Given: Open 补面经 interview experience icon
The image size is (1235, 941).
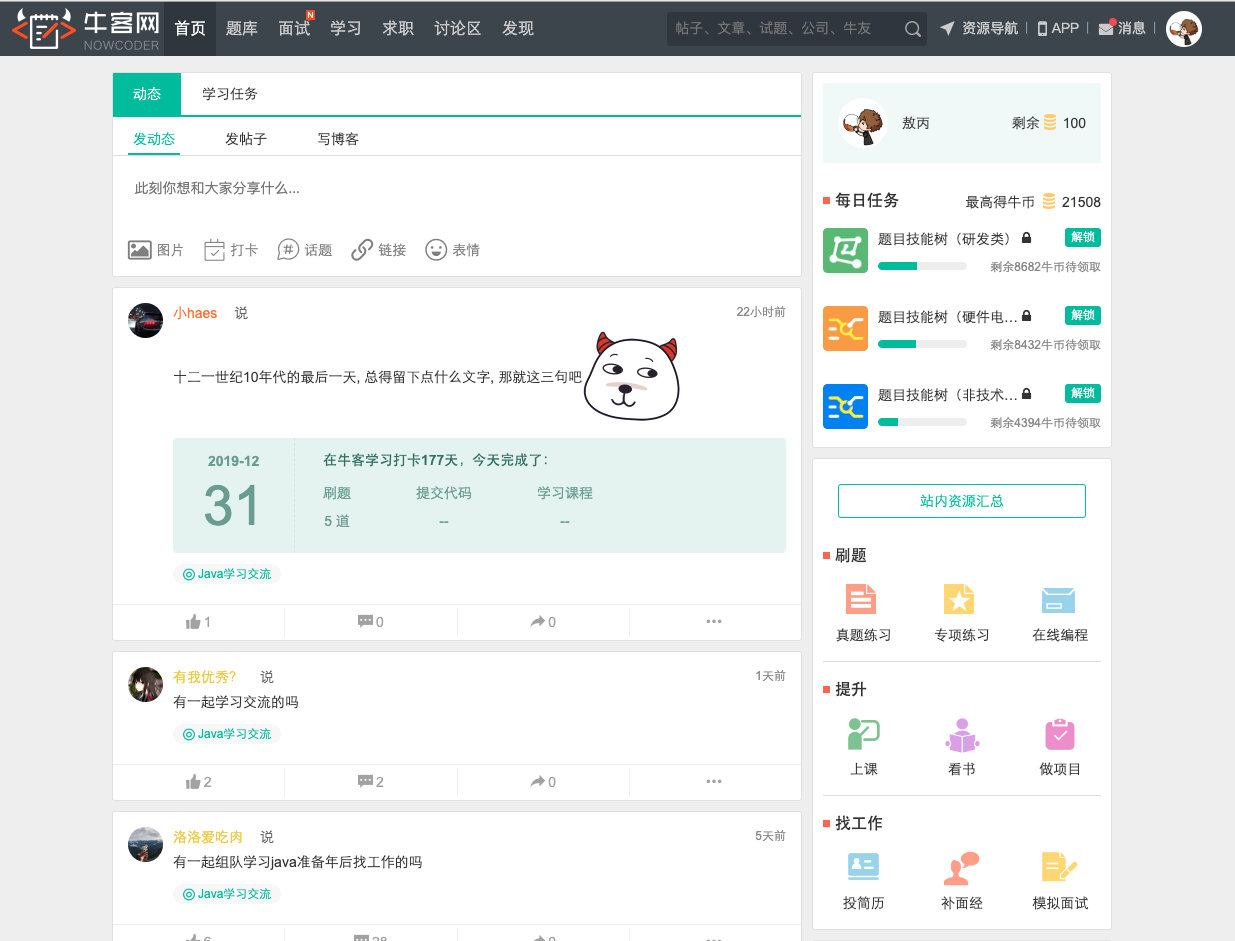Looking at the screenshot, I should coord(961,868).
